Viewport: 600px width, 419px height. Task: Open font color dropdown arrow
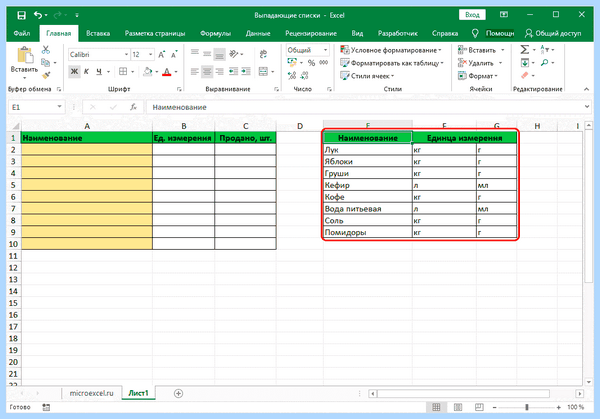[x=176, y=72]
